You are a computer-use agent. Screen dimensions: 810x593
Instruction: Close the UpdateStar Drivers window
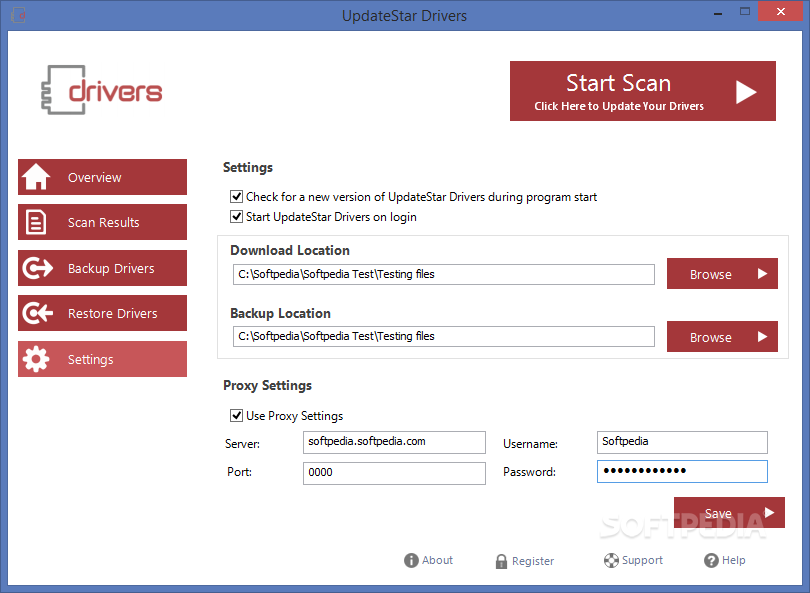click(781, 11)
